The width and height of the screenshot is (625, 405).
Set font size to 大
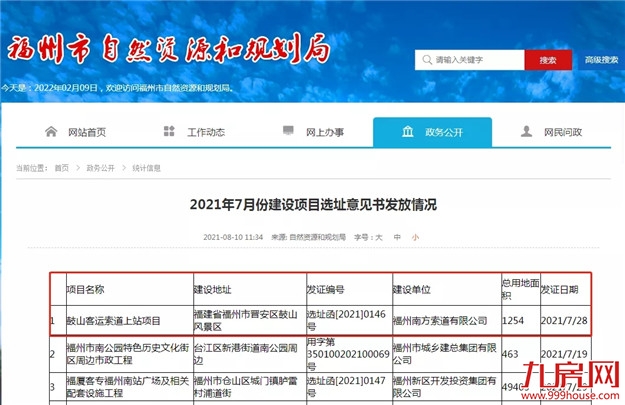click(378, 237)
